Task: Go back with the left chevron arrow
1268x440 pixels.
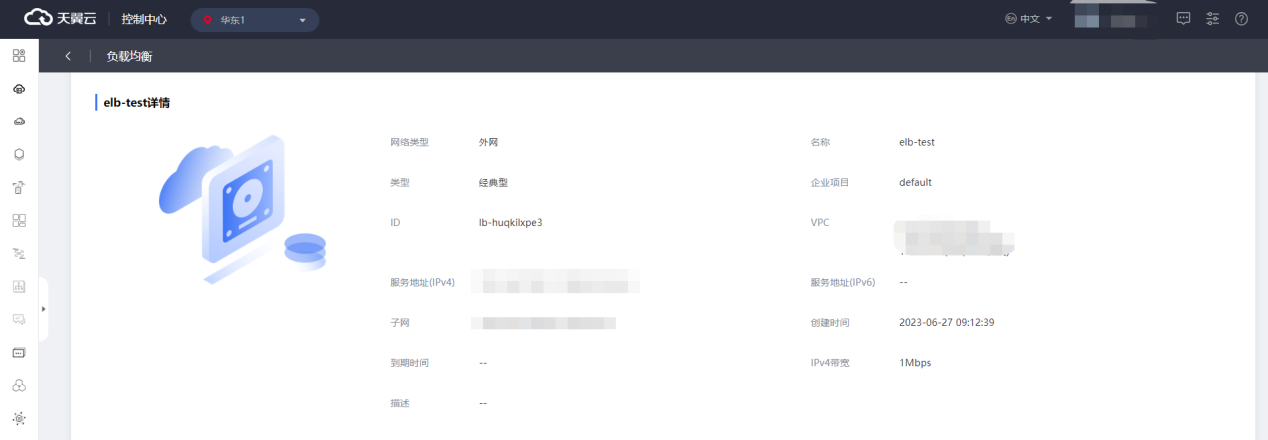Action: click(x=68, y=56)
